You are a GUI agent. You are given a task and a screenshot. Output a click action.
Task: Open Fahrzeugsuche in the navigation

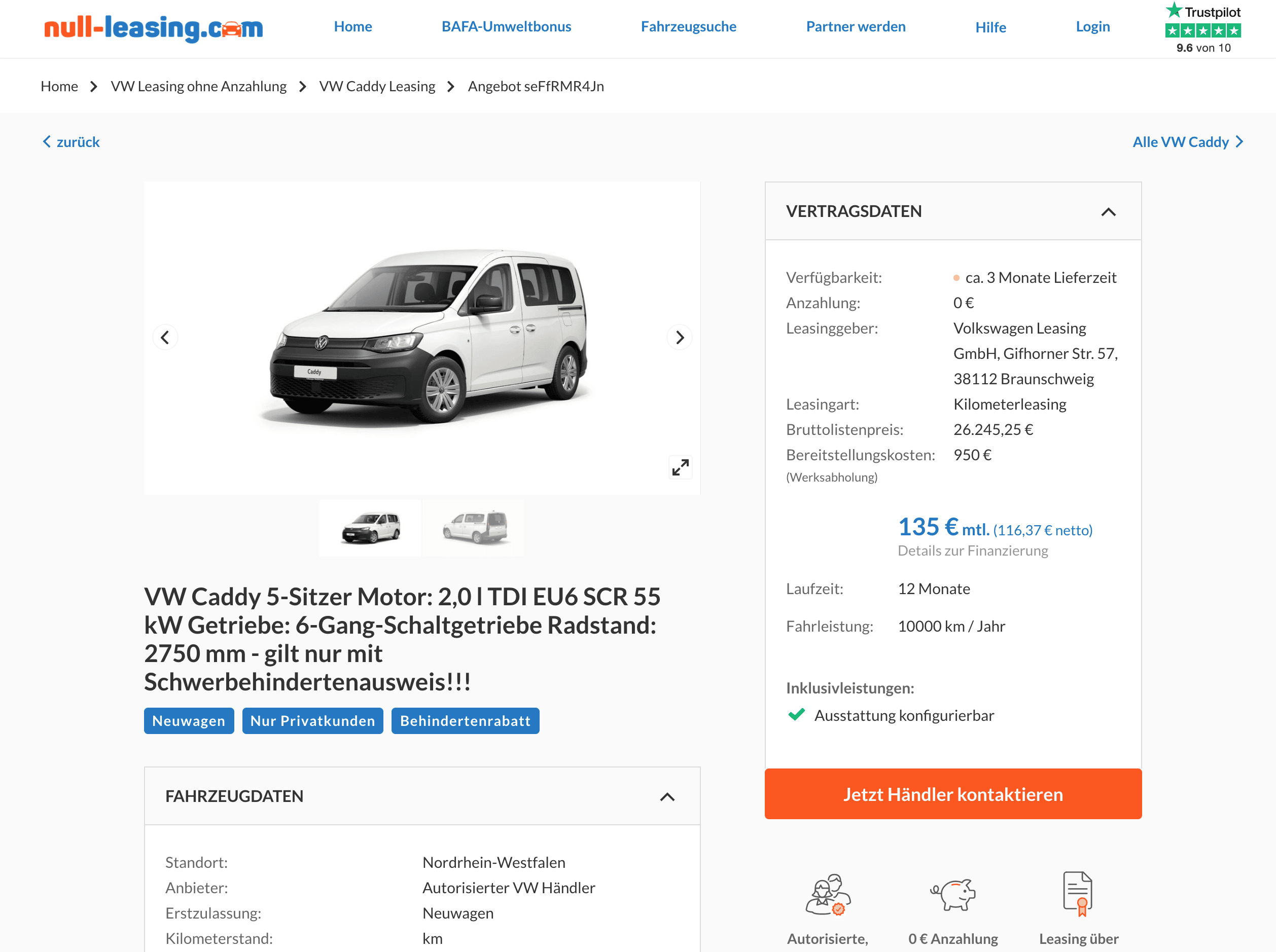point(688,26)
